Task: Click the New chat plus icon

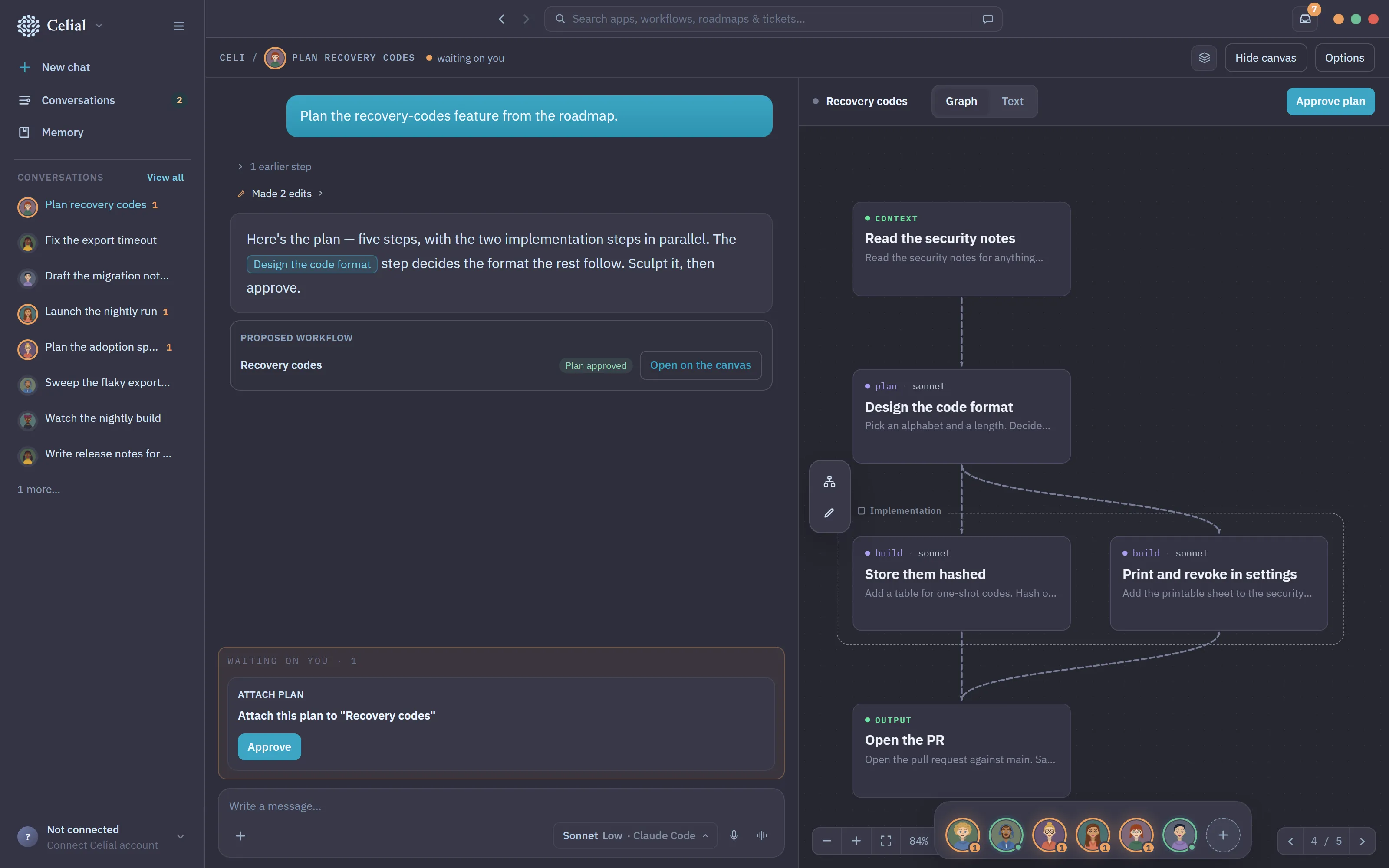Action: pyautogui.click(x=25, y=67)
